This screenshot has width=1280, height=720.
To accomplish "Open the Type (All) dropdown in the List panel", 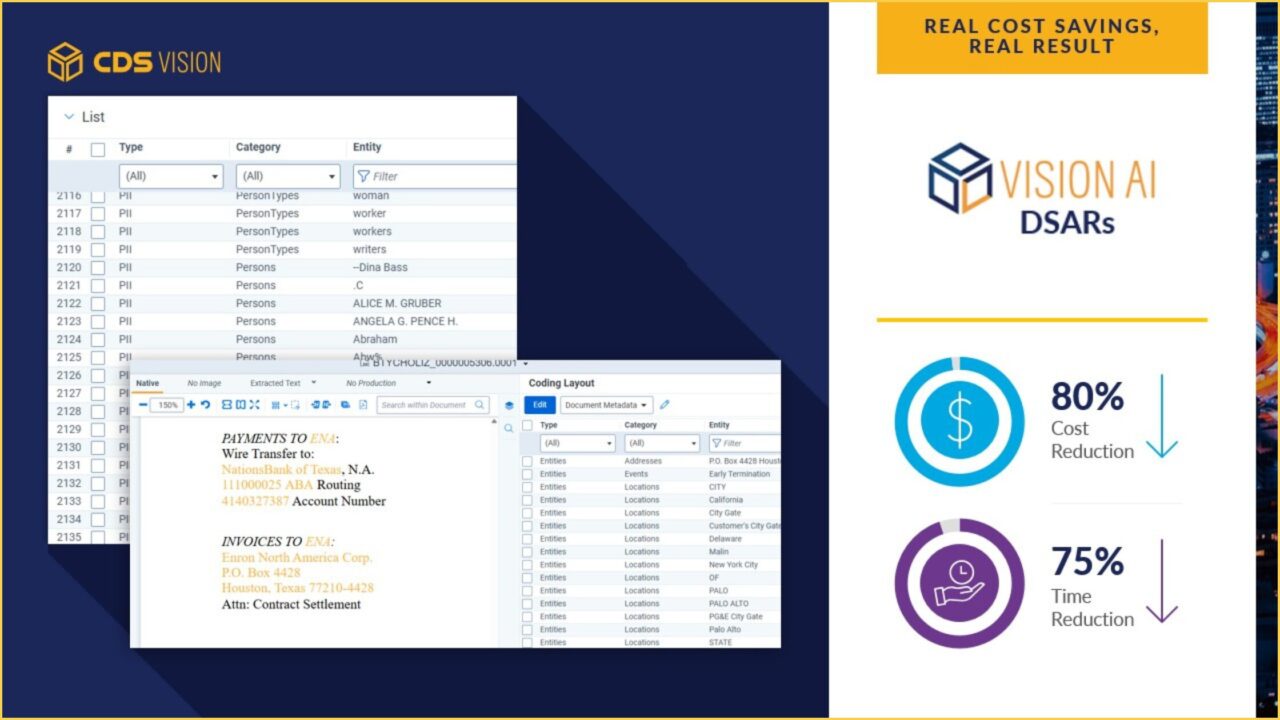I will click(x=170, y=176).
